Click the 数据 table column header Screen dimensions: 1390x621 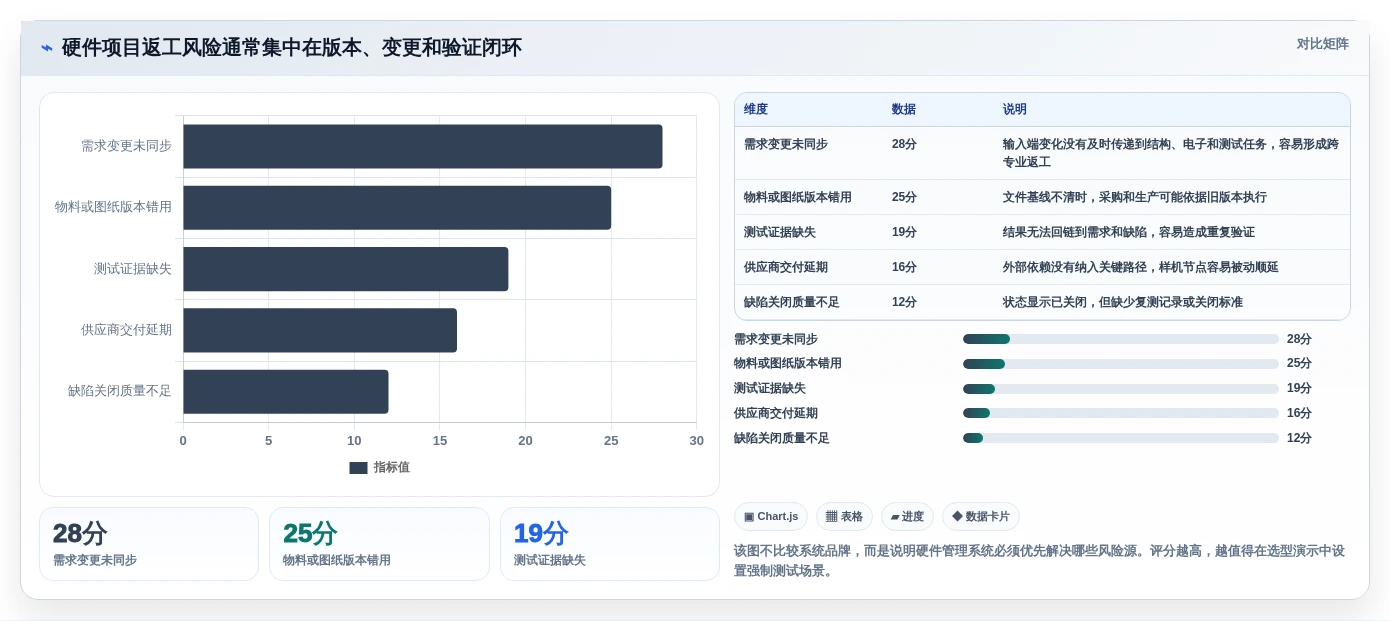click(904, 109)
